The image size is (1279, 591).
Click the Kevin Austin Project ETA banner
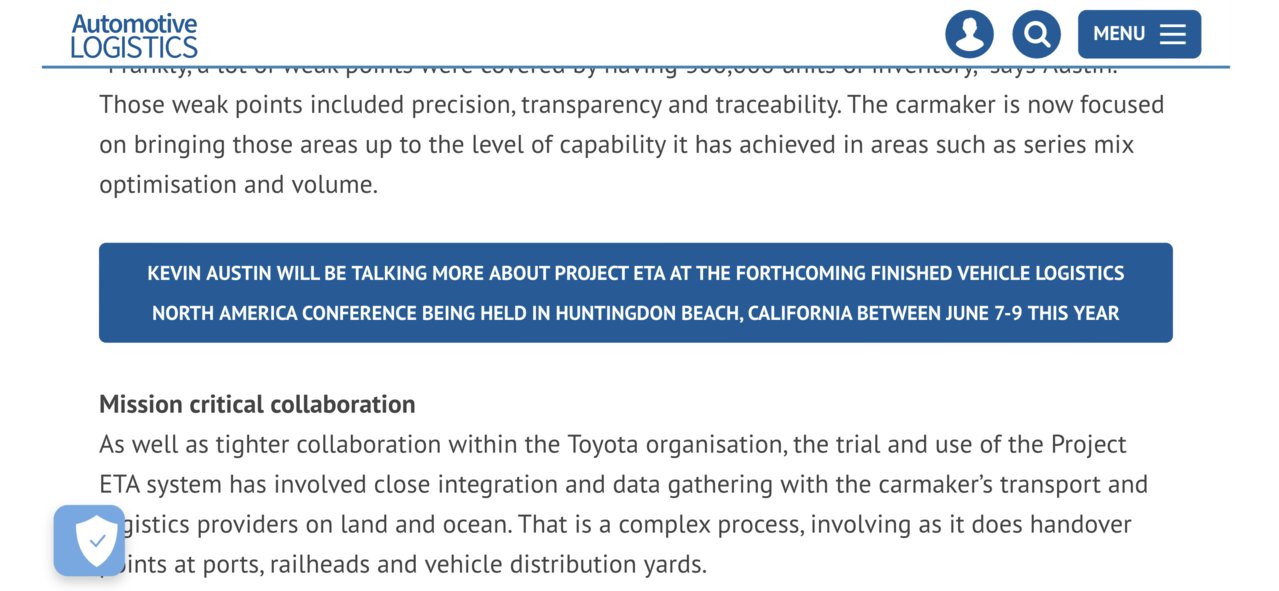coord(635,293)
